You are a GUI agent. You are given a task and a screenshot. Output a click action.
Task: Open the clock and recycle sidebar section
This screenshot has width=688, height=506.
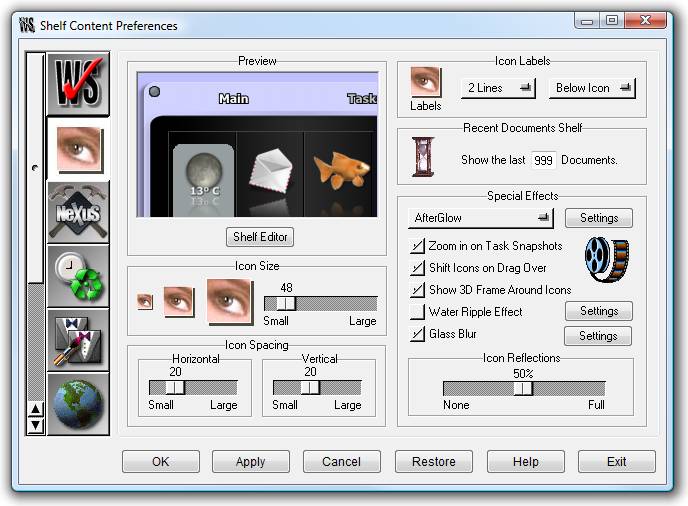tap(78, 275)
